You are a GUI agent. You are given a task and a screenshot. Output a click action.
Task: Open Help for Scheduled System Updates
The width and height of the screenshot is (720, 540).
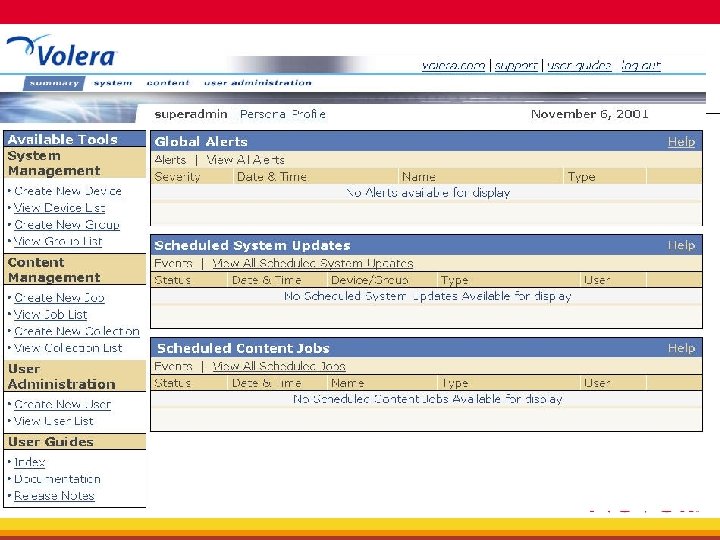pyautogui.click(x=681, y=245)
